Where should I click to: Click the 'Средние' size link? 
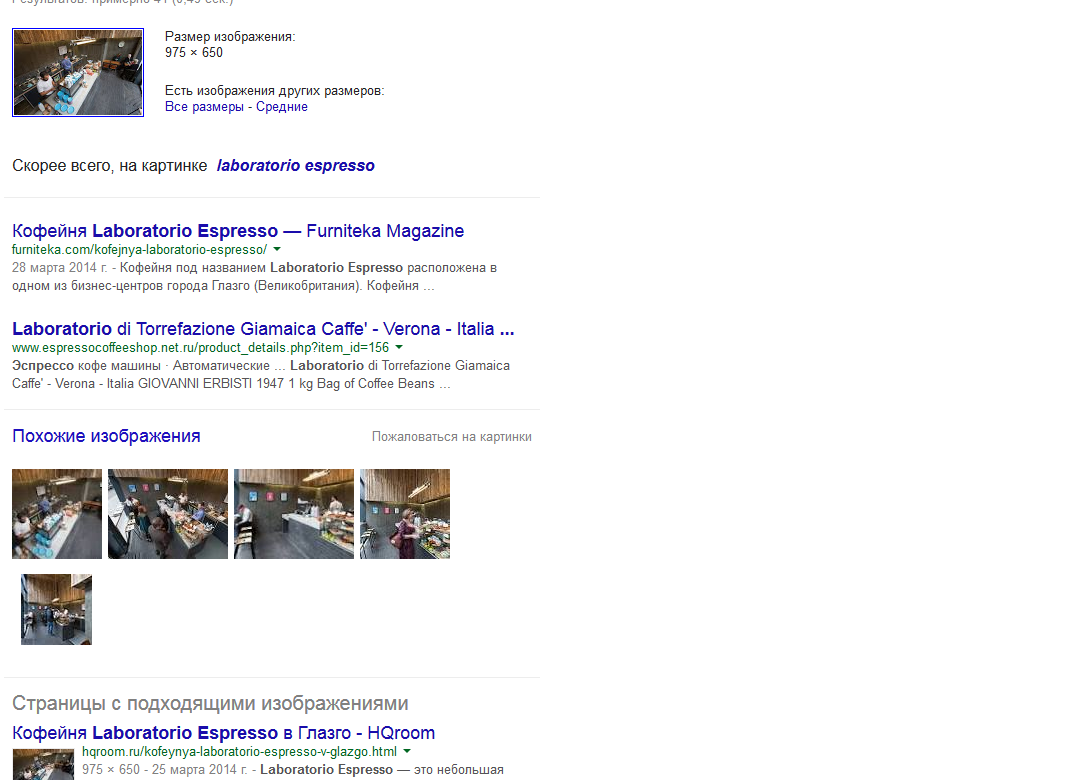282,107
